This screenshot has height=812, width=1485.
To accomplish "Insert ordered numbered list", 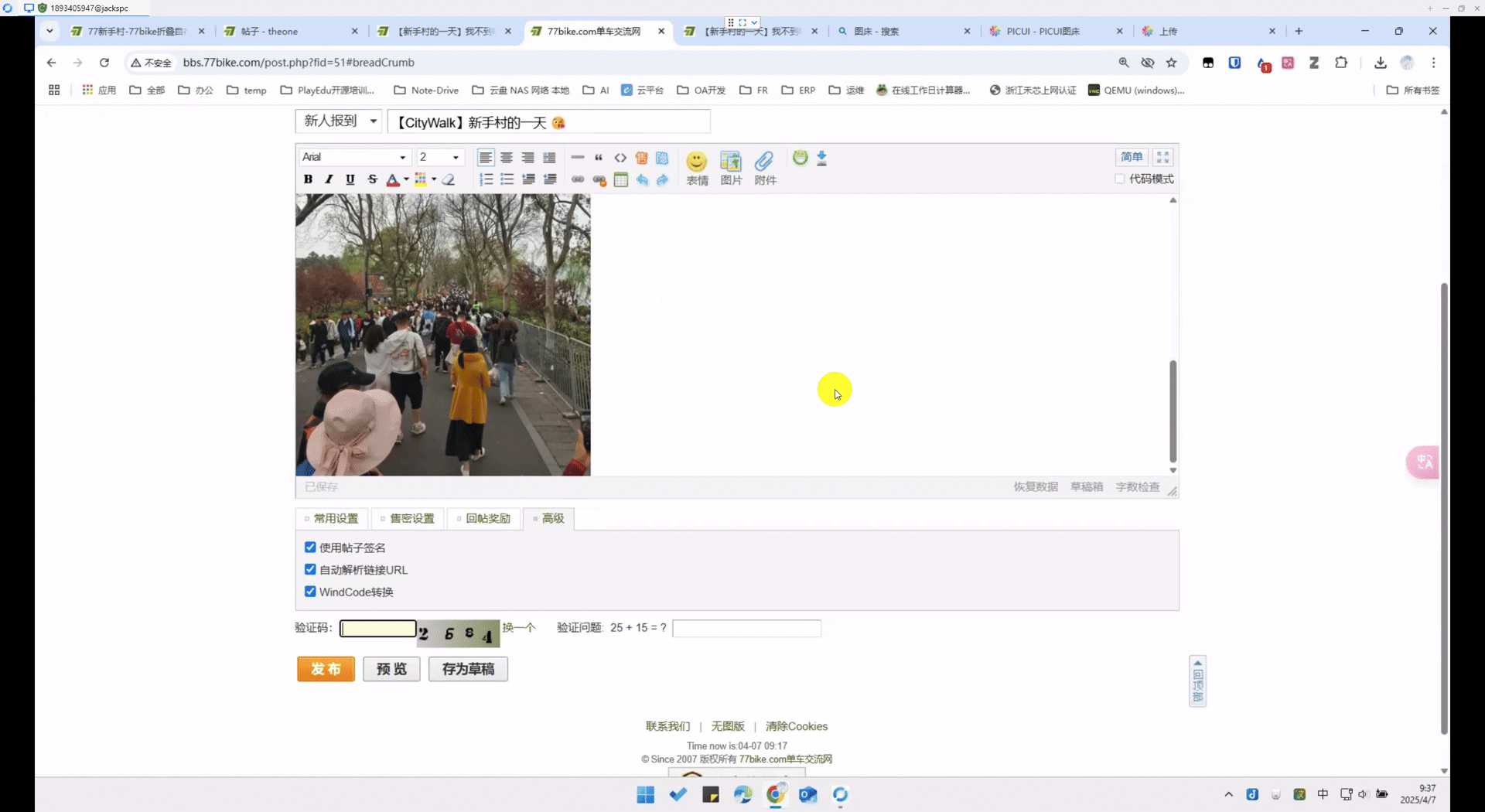I will tap(486, 179).
